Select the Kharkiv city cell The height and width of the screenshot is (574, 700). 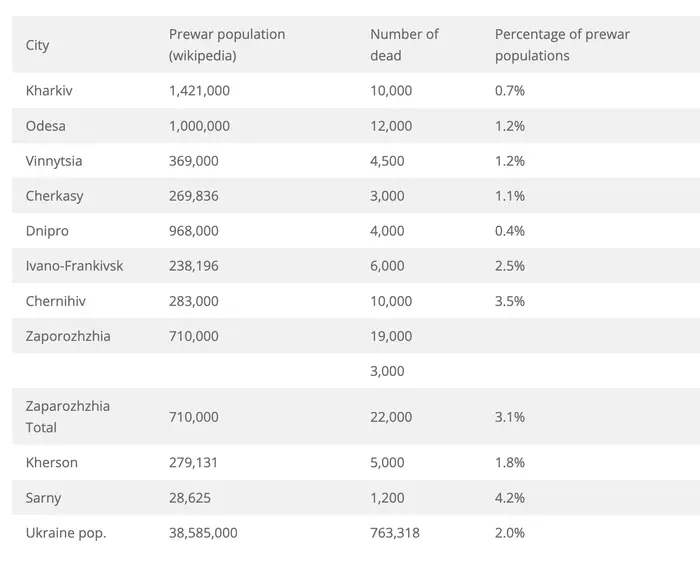(49, 90)
